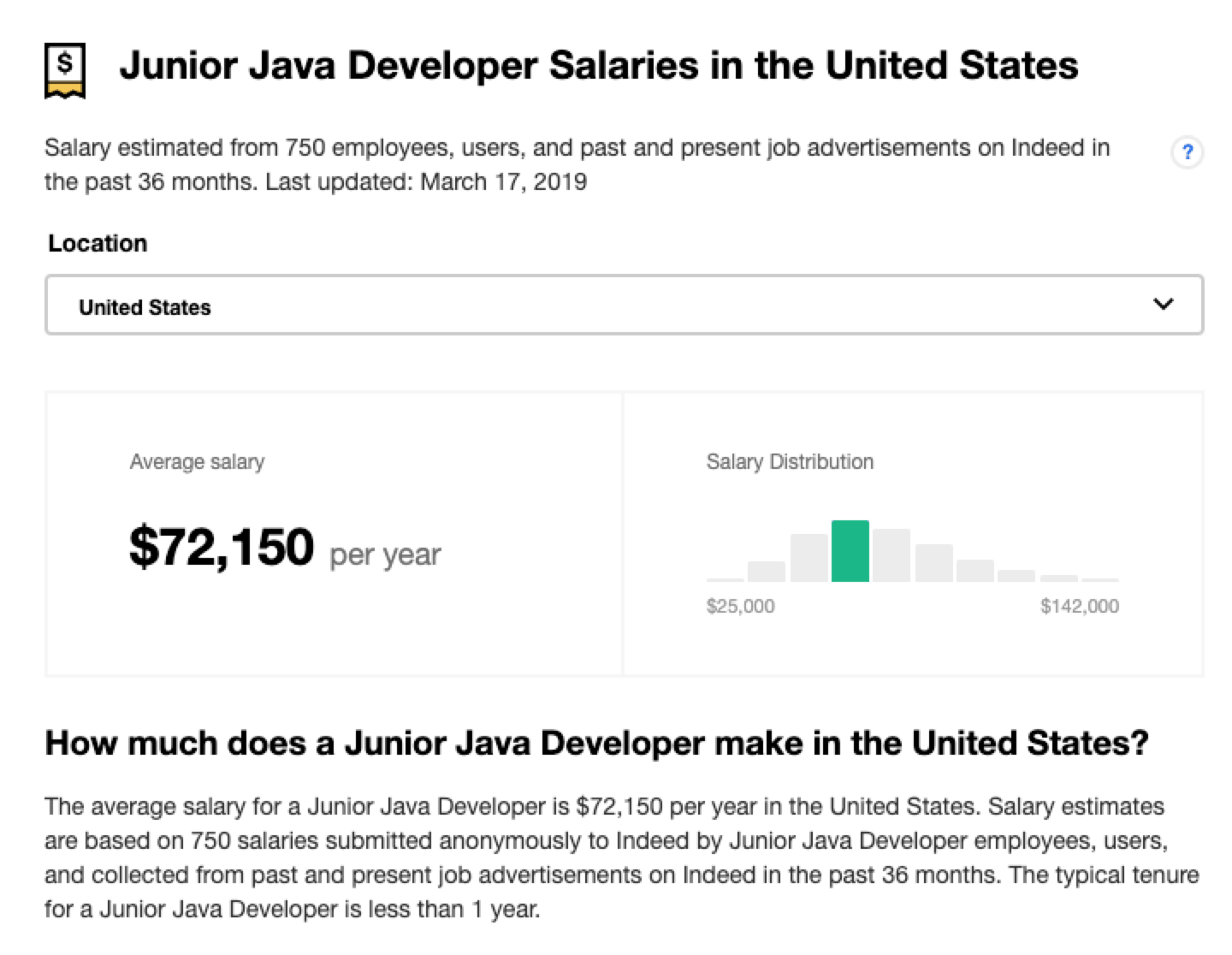
Task: Click the "Salary Distribution" chart label
Action: pyautogui.click(x=790, y=462)
